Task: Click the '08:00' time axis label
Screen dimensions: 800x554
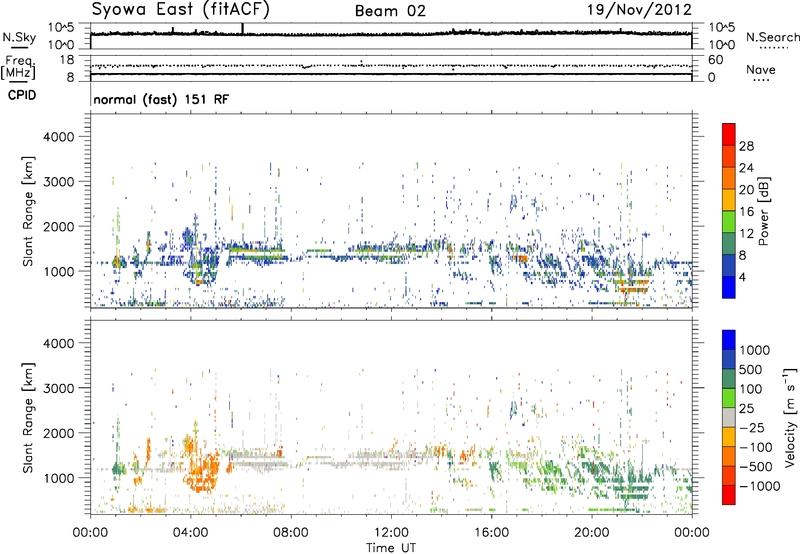Action: tap(291, 533)
